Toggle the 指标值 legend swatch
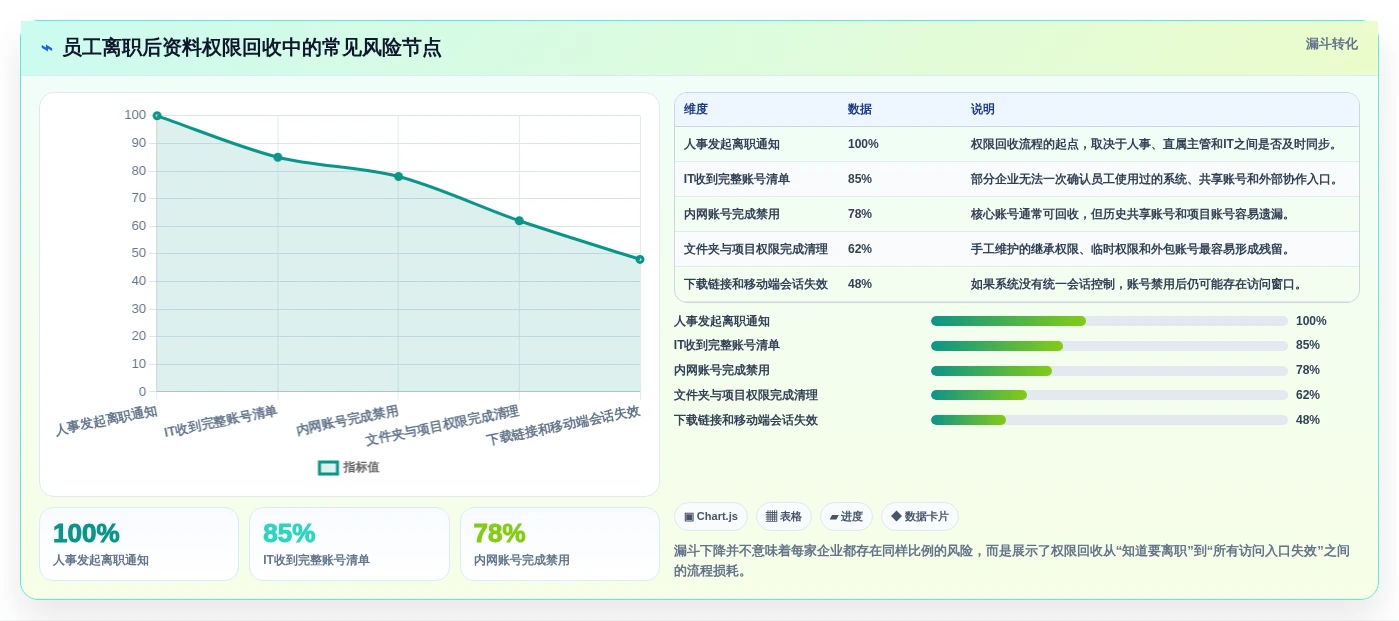This screenshot has width=1399, height=621. (328, 467)
